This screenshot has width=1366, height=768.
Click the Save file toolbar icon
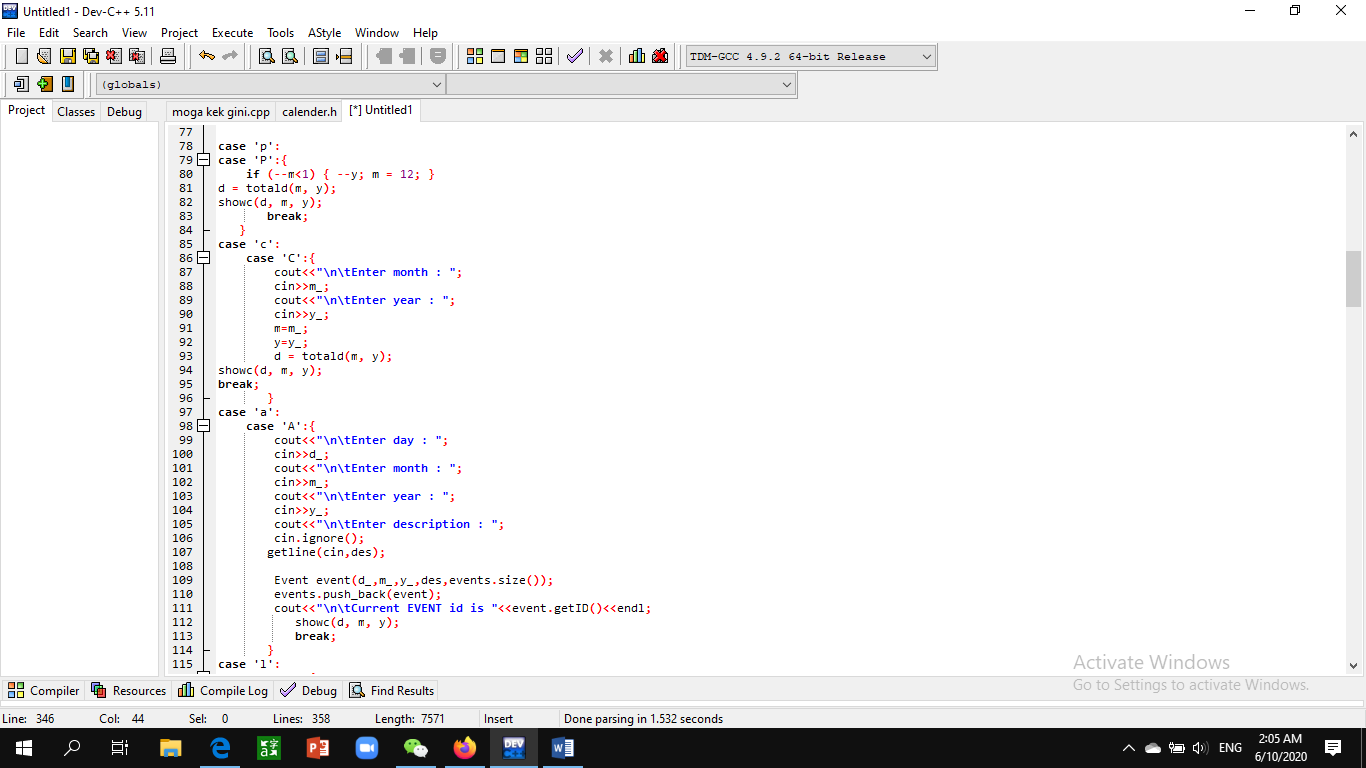coord(68,56)
